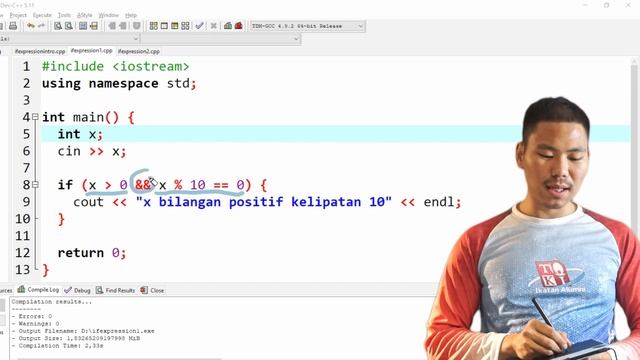Click the Run program icon
This screenshot has height=360, width=640.
click(164, 26)
